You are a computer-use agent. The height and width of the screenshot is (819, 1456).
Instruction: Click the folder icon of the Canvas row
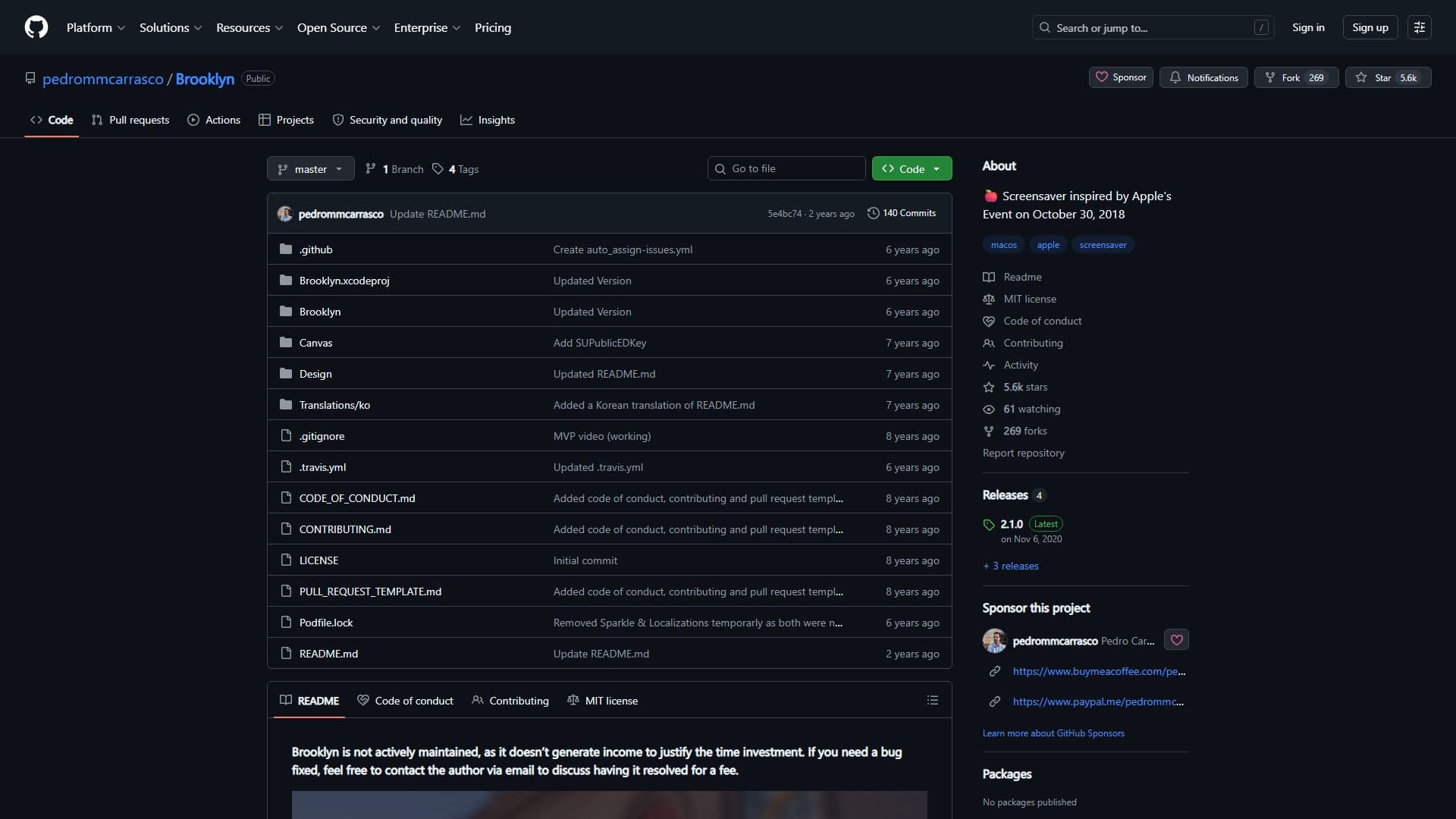coord(286,343)
